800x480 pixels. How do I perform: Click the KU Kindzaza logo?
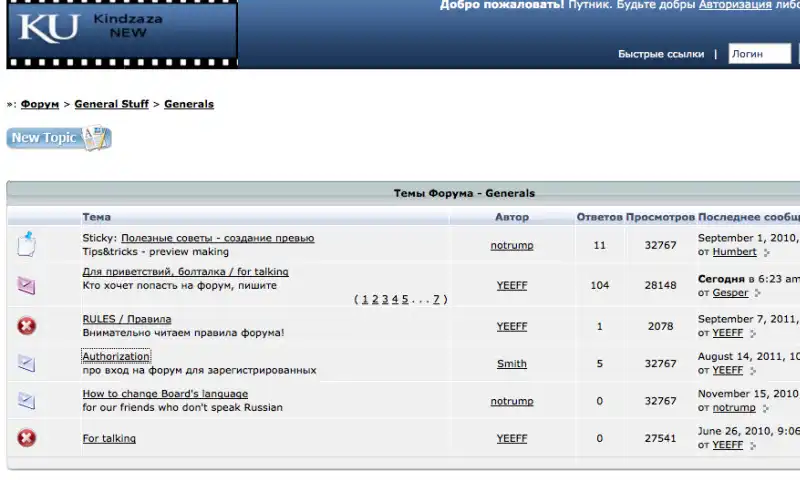(120, 33)
